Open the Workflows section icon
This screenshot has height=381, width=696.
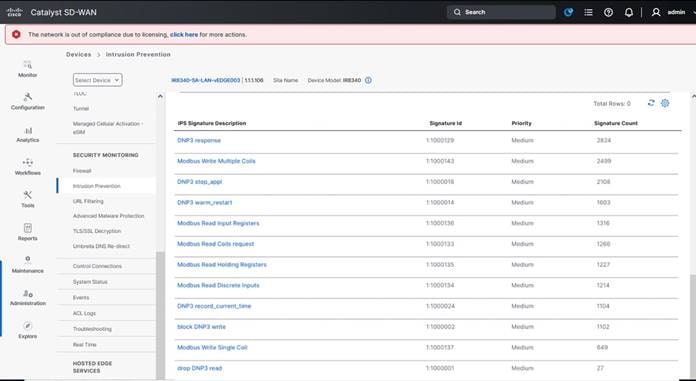(28, 163)
